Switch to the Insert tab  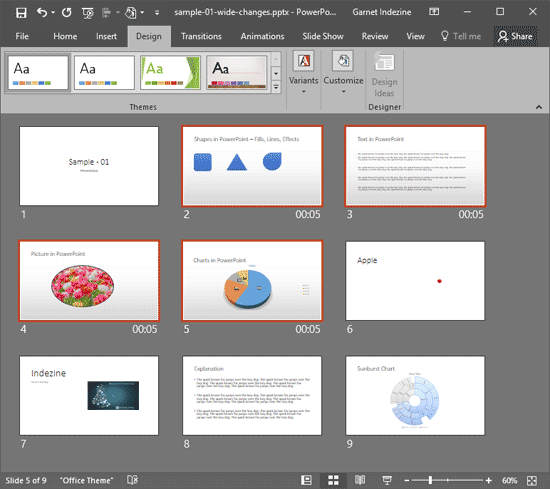point(106,36)
